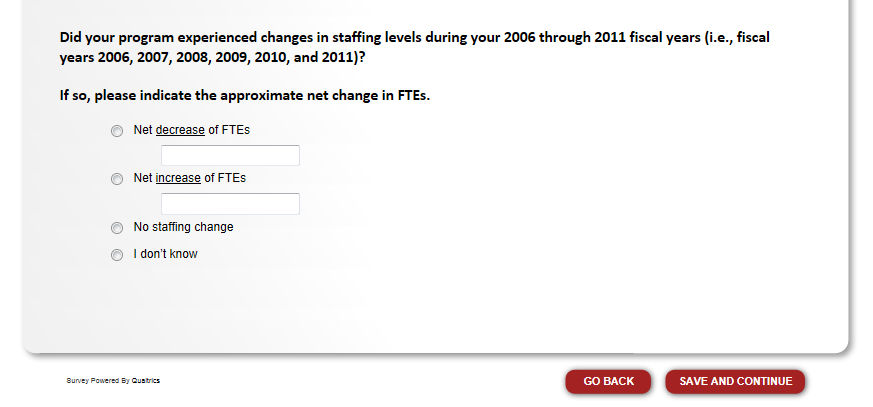Click the 'No staffing change' label text
The height and width of the screenshot is (407, 873).
tap(183, 227)
